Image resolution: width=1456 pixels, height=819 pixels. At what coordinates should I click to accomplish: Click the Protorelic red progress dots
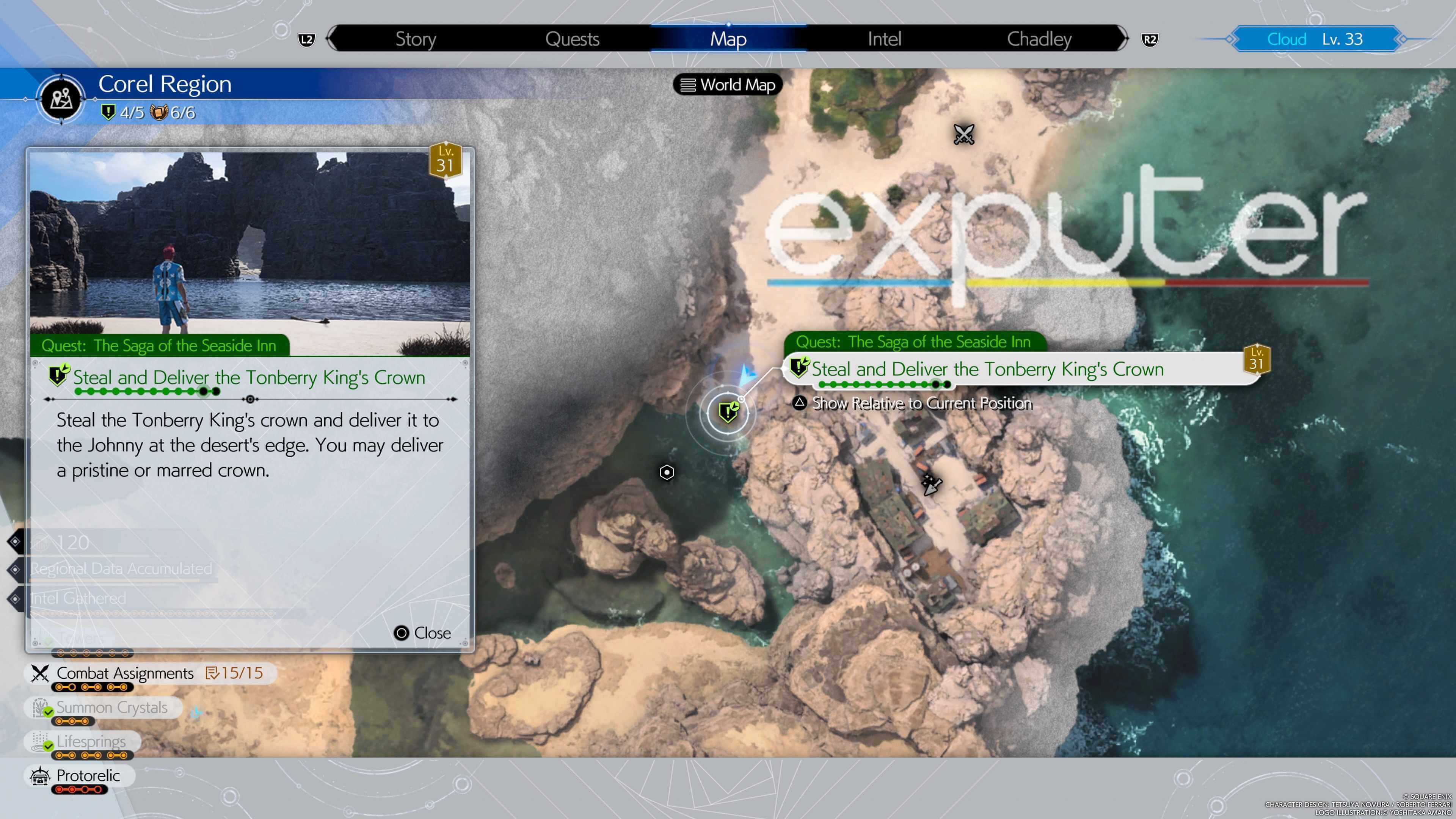79,789
